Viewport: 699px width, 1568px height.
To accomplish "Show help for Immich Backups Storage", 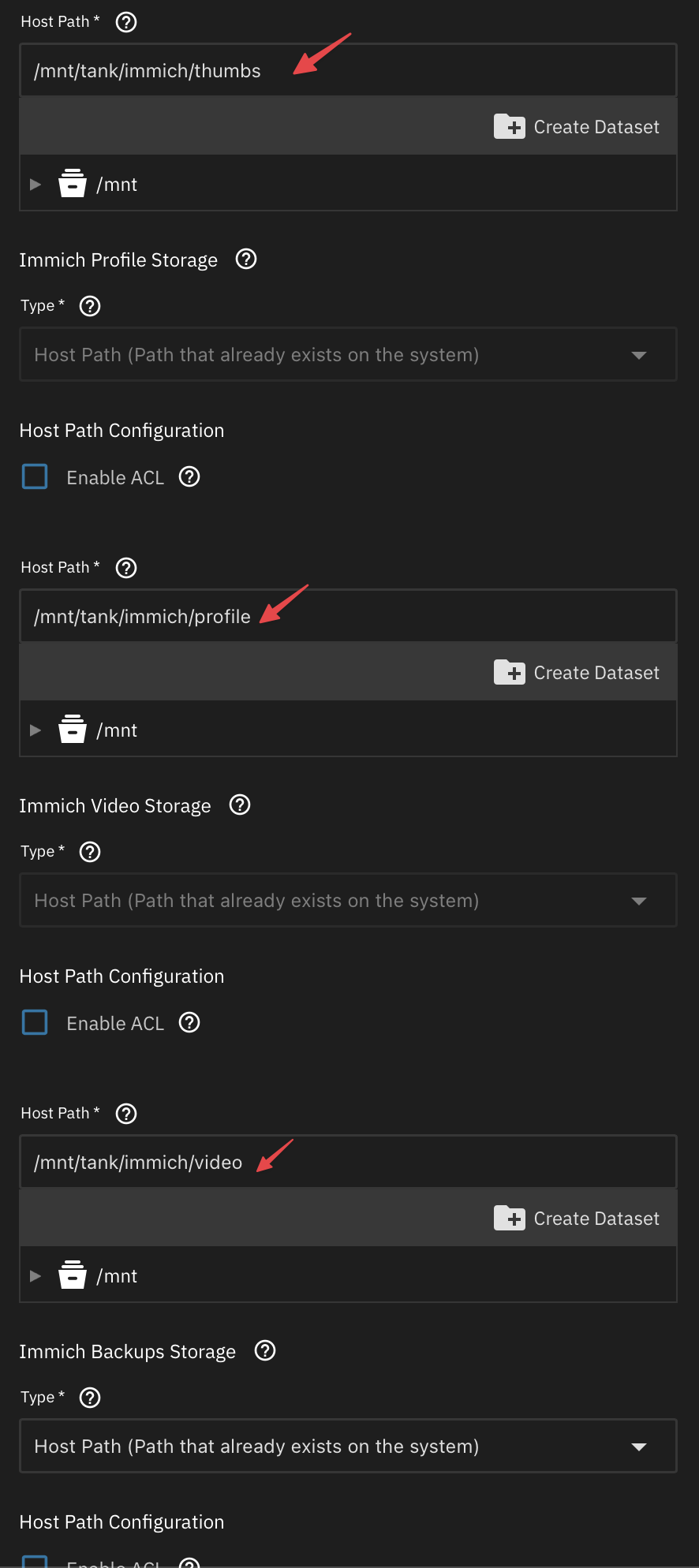I will 265,1350.
